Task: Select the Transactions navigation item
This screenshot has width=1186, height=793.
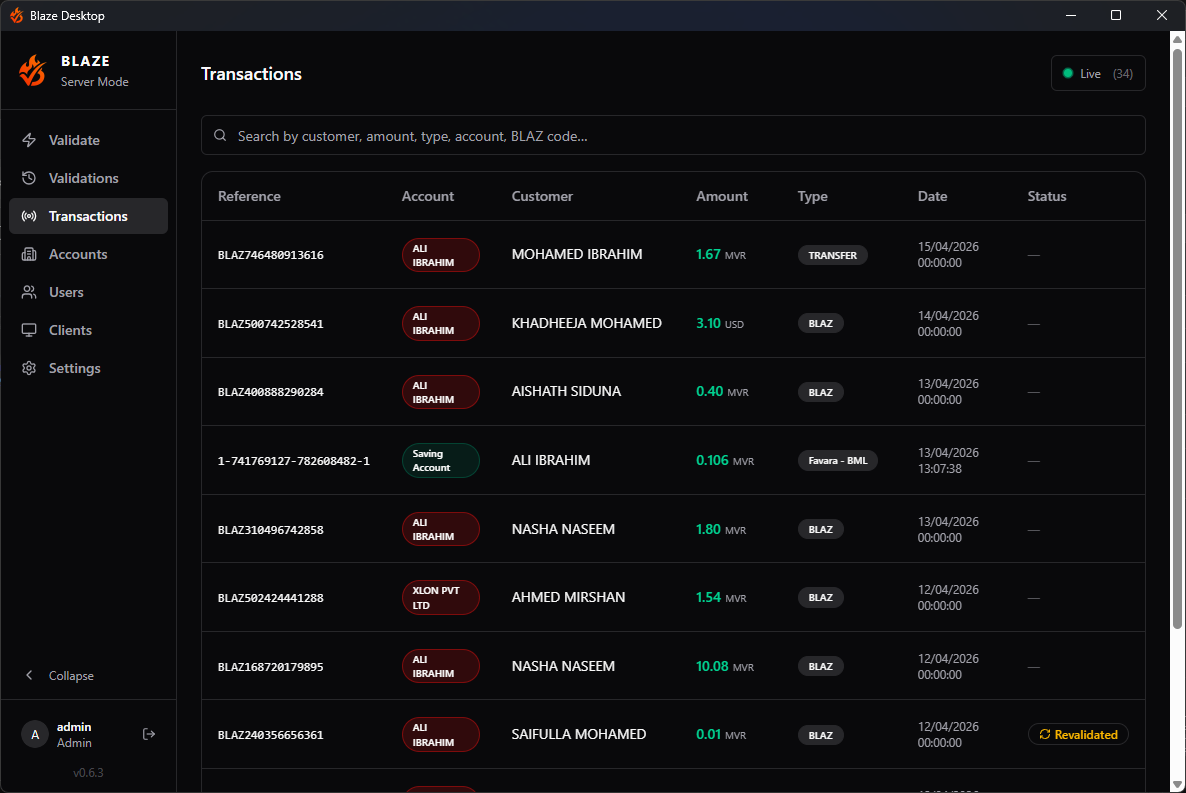Action: [88, 216]
